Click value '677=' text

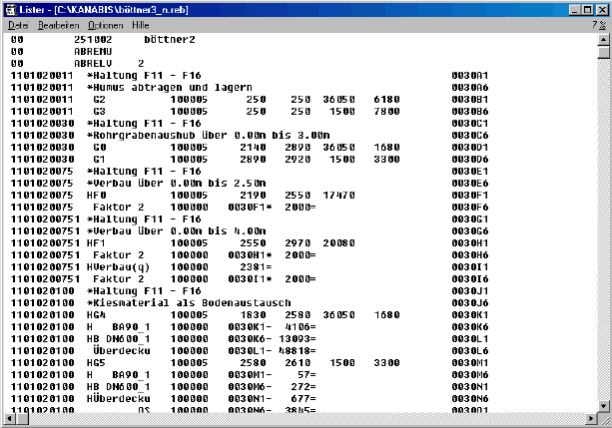click(x=303, y=399)
